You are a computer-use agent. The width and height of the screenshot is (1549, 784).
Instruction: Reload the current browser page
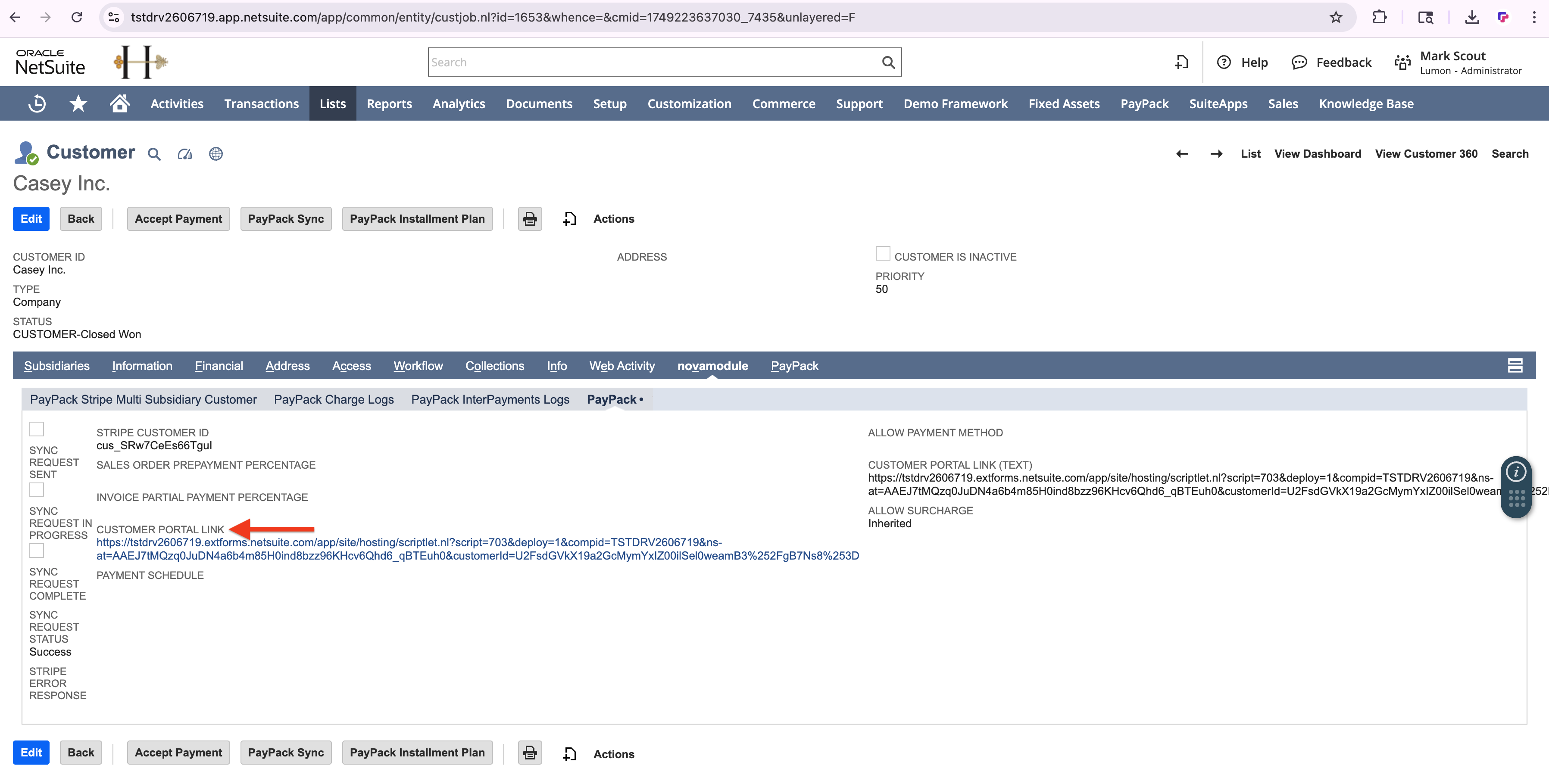[x=77, y=17]
